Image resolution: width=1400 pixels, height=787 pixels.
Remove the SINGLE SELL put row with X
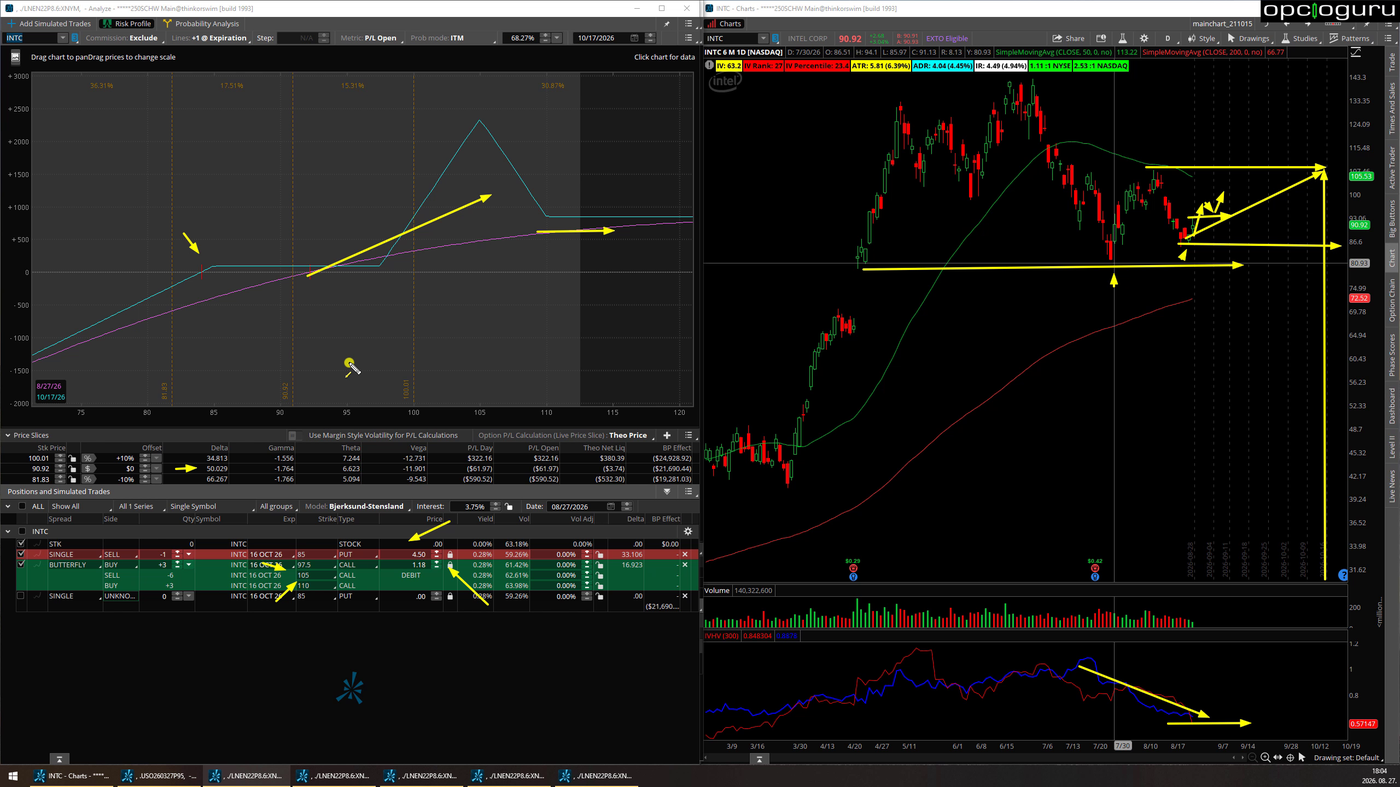pyautogui.click(x=685, y=554)
